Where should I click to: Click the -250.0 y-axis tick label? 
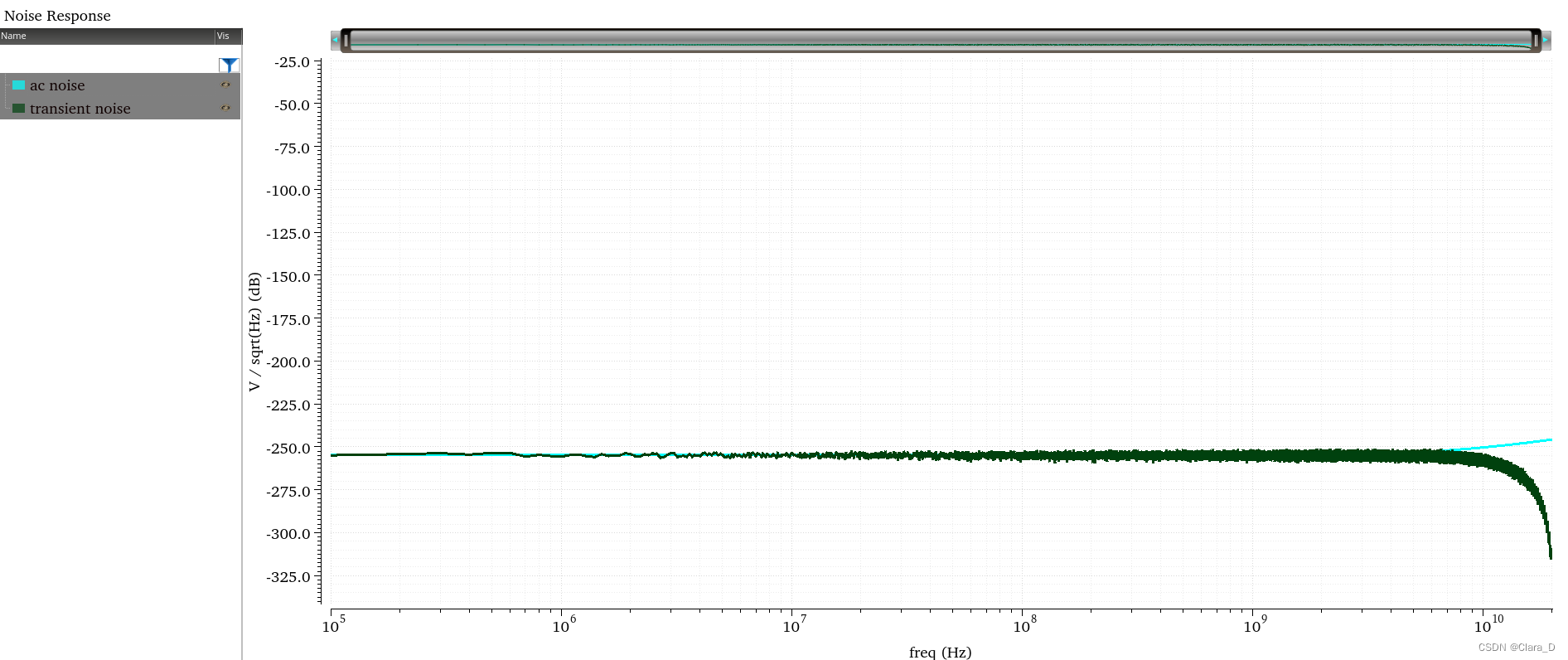click(288, 449)
